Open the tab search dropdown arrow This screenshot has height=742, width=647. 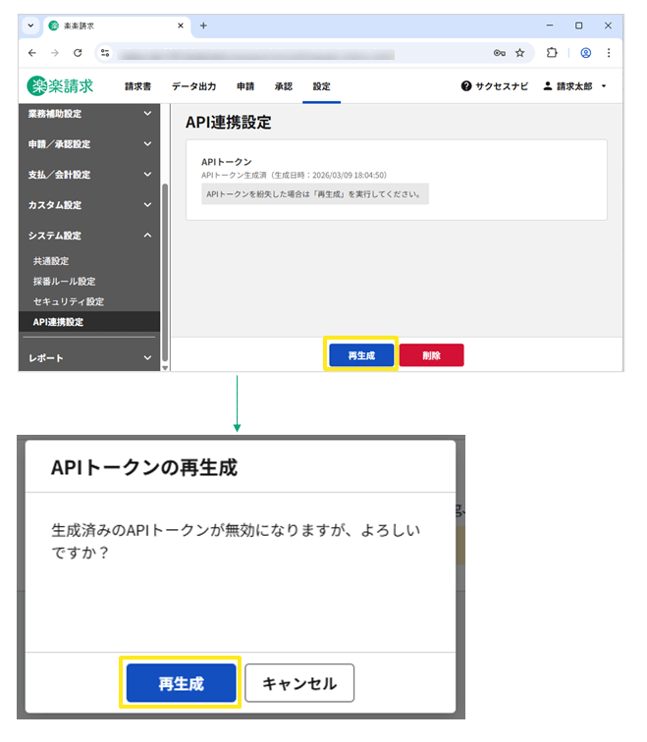(31, 26)
